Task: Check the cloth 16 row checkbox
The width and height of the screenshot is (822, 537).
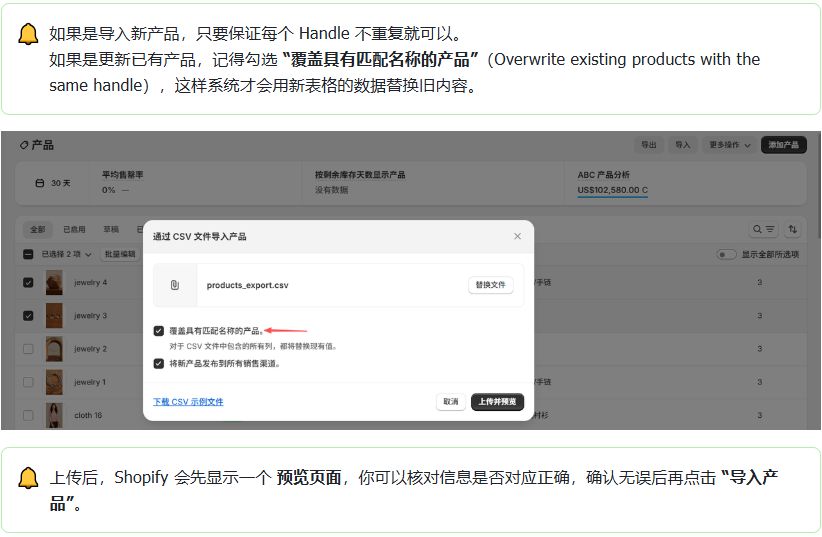Action: tap(28, 415)
